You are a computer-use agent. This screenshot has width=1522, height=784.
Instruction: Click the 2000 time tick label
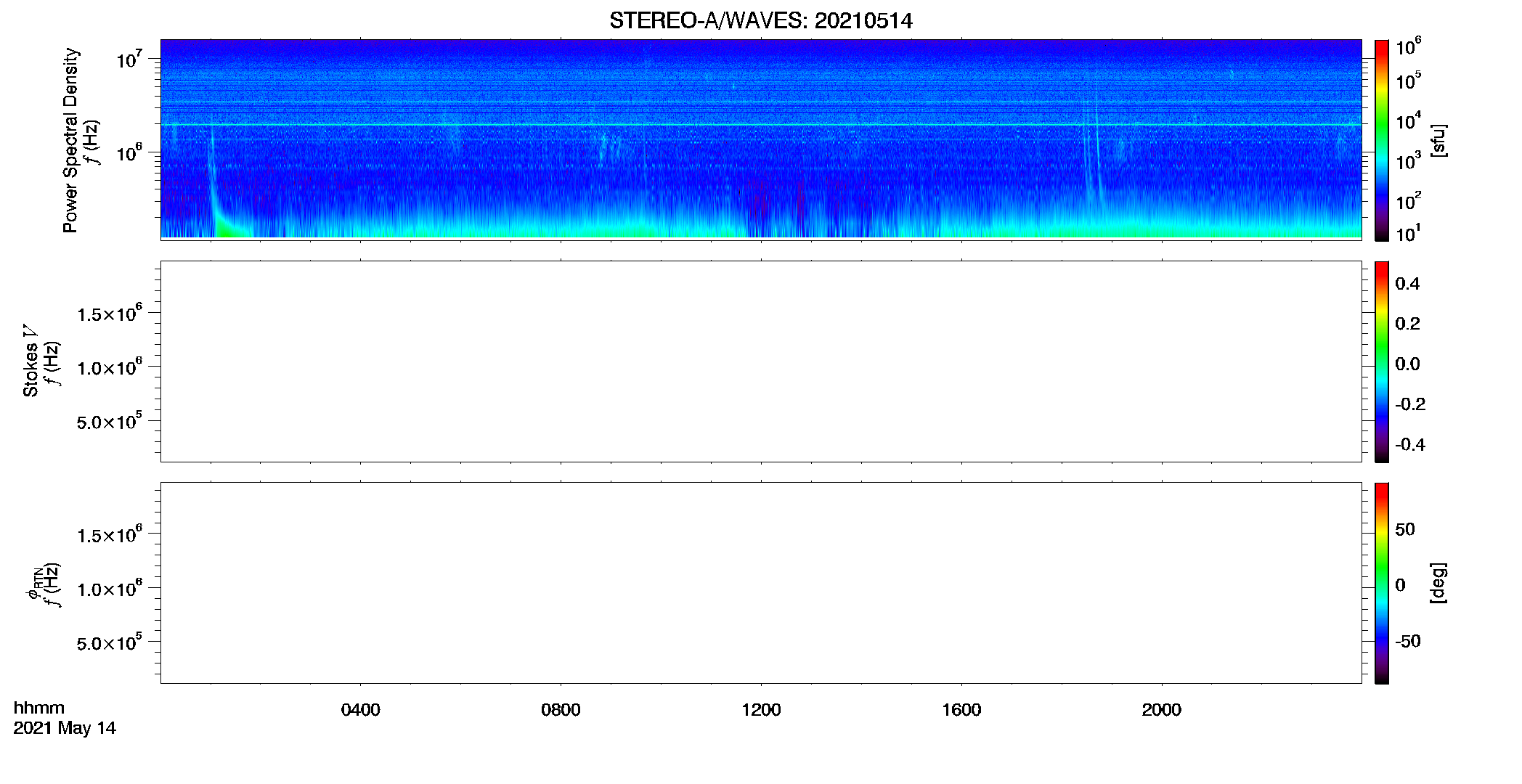click(x=1161, y=710)
